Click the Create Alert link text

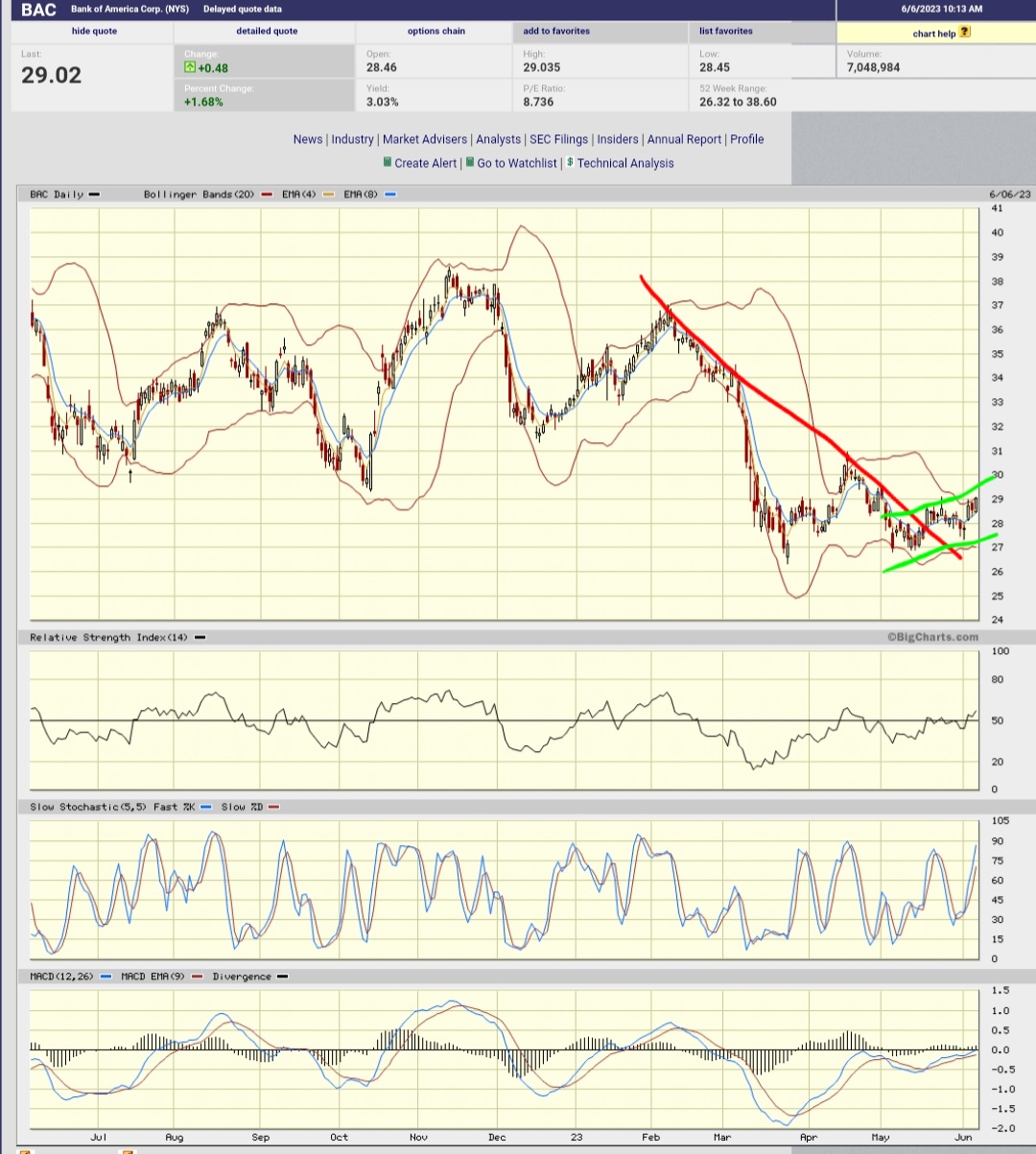pyautogui.click(x=426, y=163)
